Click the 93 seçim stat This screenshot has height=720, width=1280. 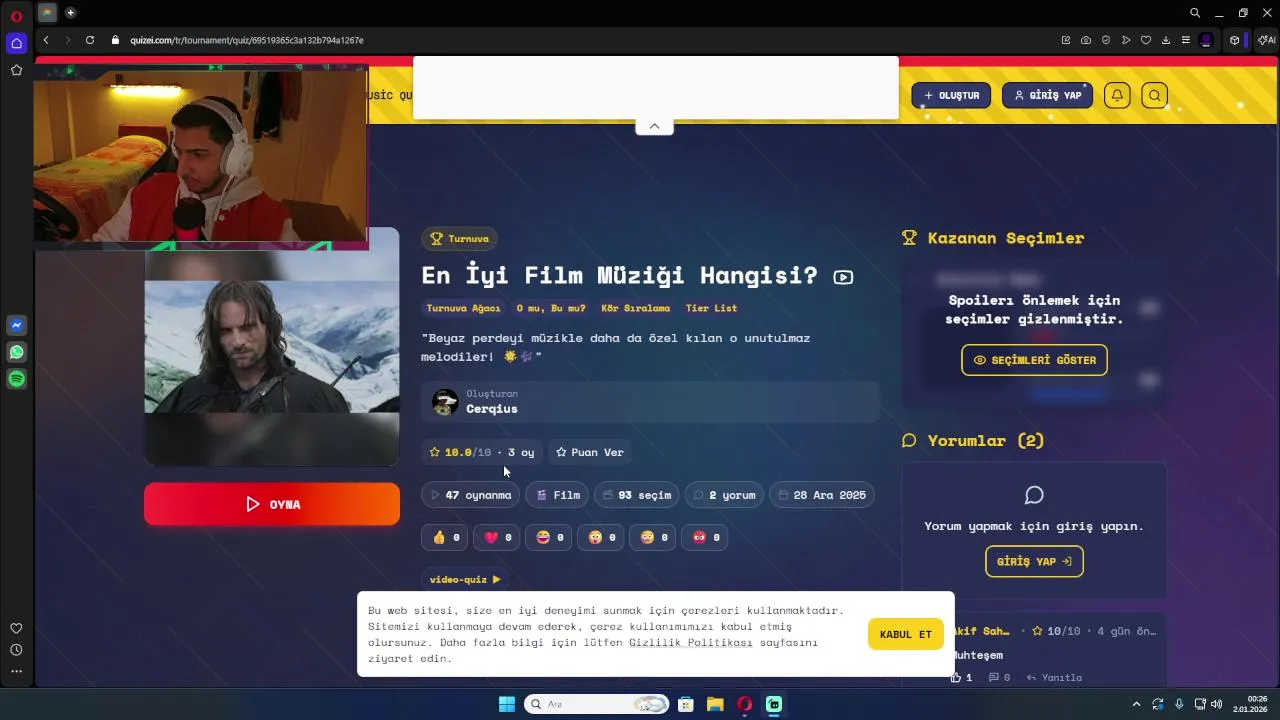(x=637, y=495)
